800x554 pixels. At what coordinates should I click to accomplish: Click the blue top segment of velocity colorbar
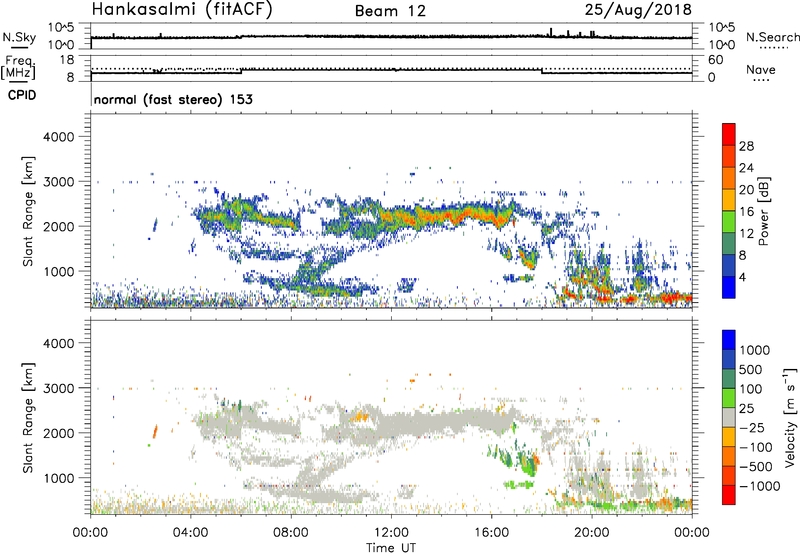pos(729,340)
